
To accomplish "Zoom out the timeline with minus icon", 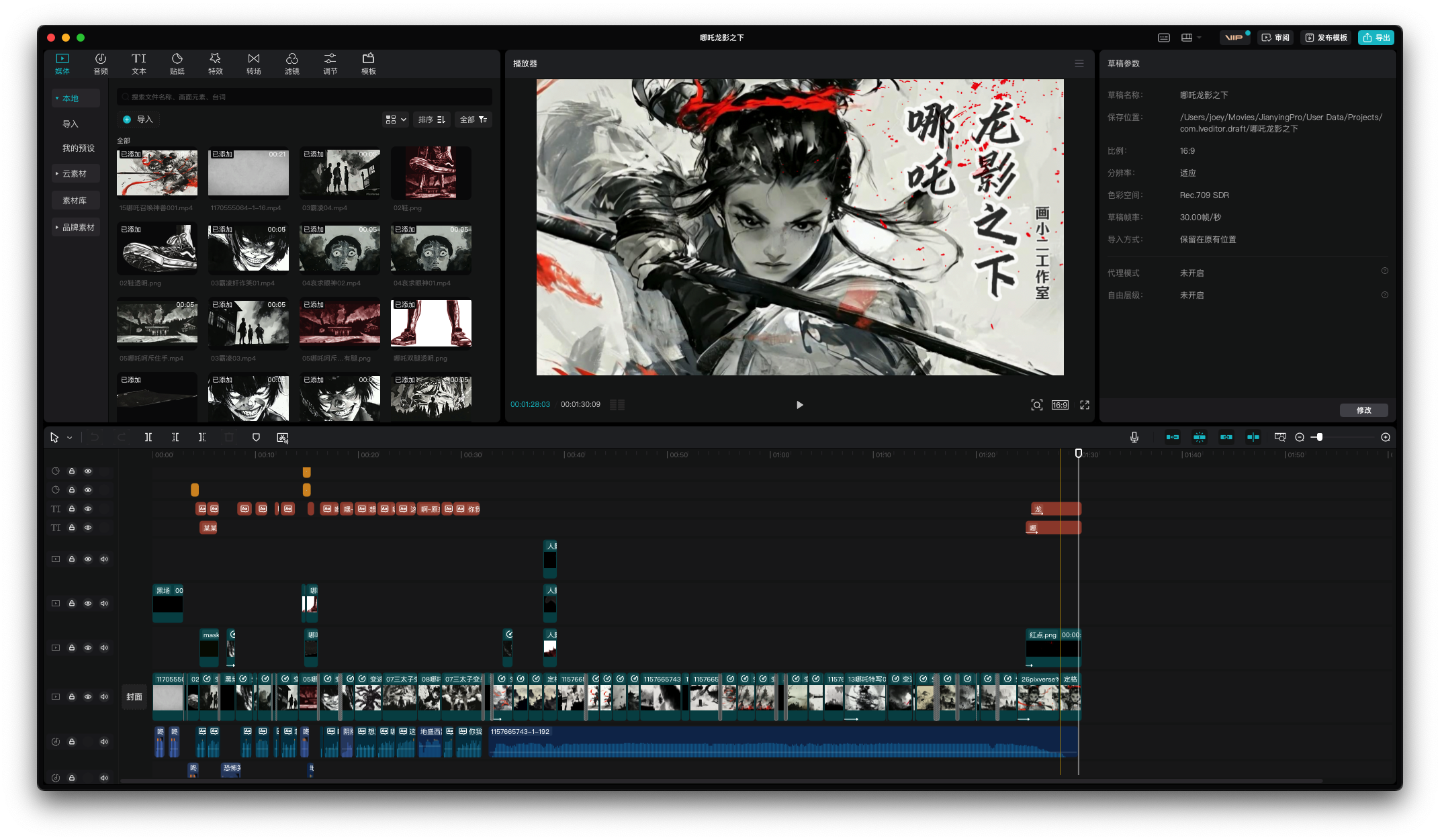I will pos(1300,437).
